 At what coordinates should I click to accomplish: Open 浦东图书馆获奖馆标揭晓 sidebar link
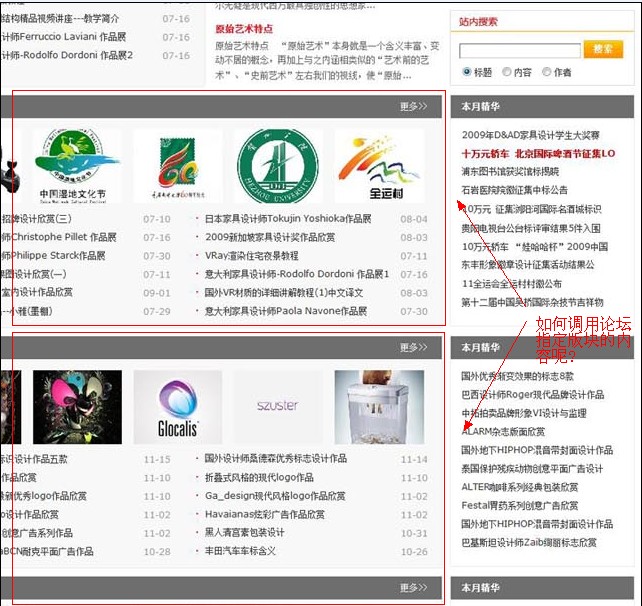point(511,172)
